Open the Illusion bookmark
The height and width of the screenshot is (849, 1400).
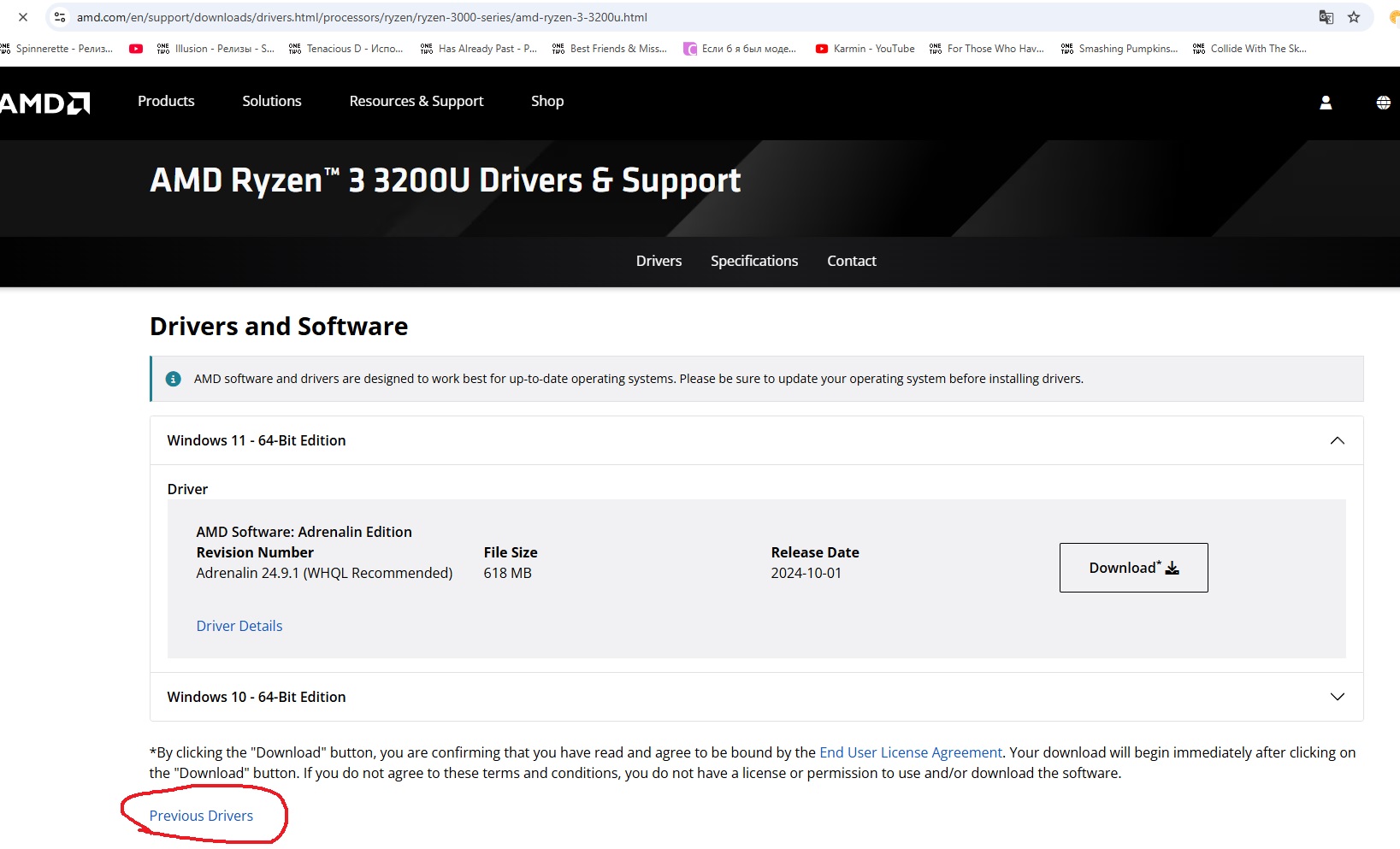pos(216,49)
